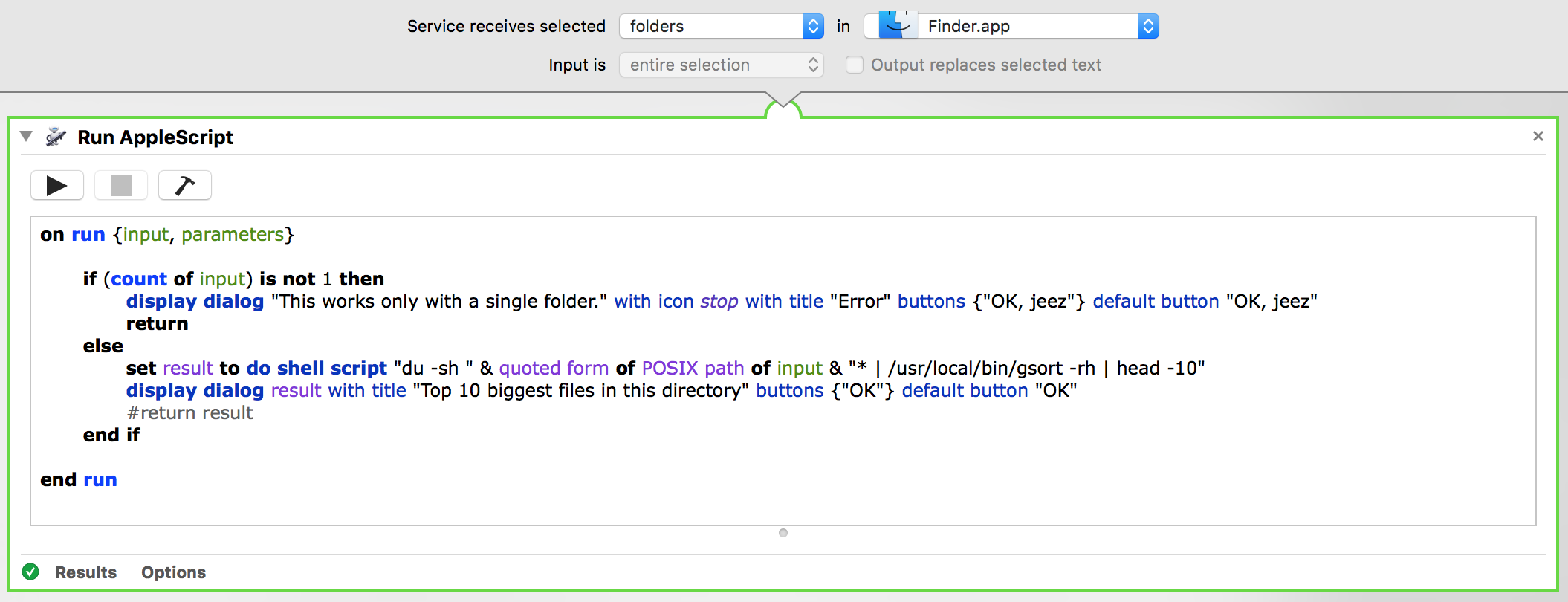This screenshot has width=1568, height=602.
Task: Click the 'else' keyword line
Action: click(x=103, y=346)
